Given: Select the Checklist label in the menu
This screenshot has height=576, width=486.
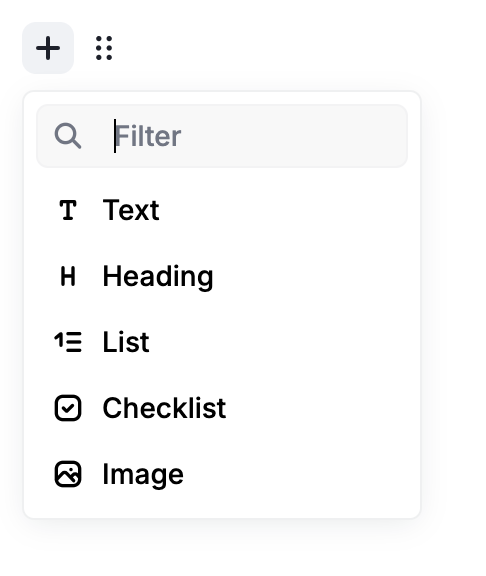Looking at the screenshot, I should coord(164,408).
